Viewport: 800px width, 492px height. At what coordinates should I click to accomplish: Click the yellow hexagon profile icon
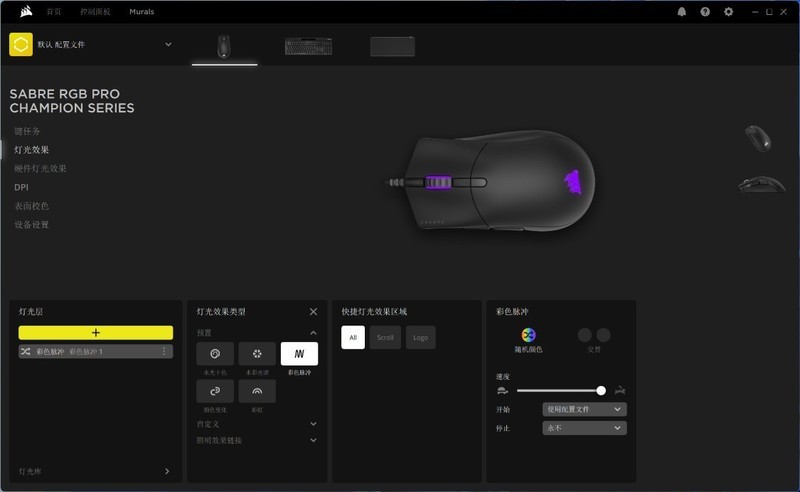coord(21,44)
